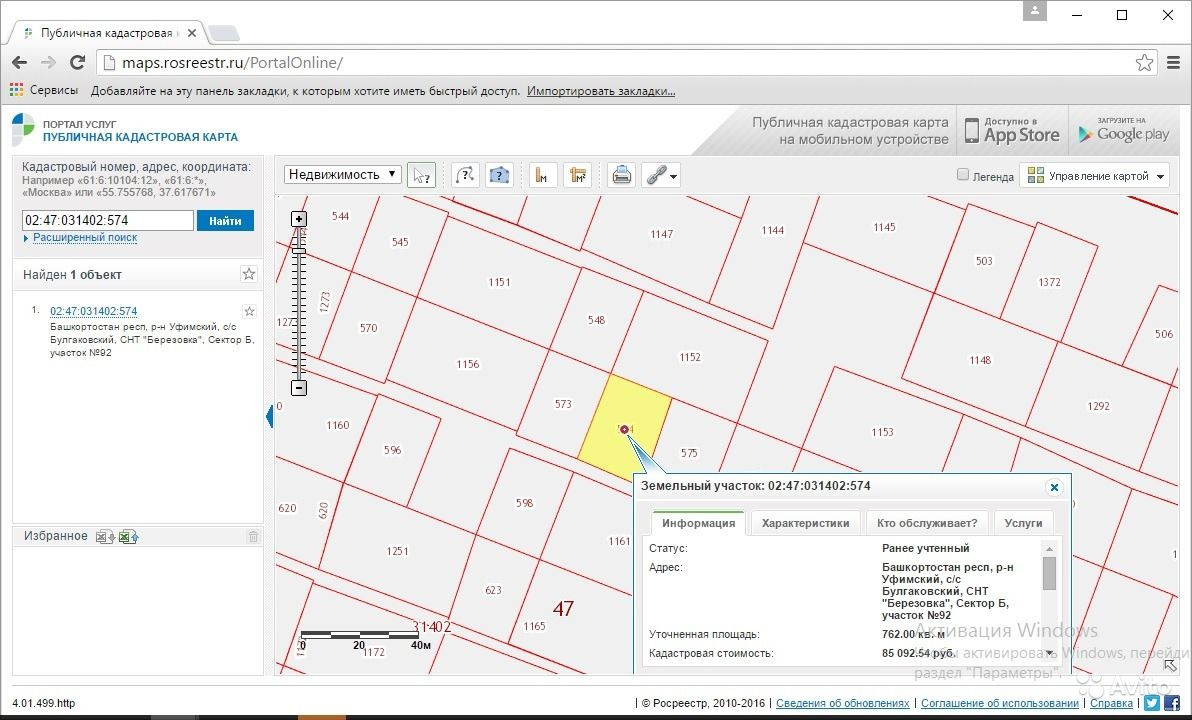Open the Кто обслуживает? tab
This screenshot has width=1192, height=720.
(x=926, y=523)
